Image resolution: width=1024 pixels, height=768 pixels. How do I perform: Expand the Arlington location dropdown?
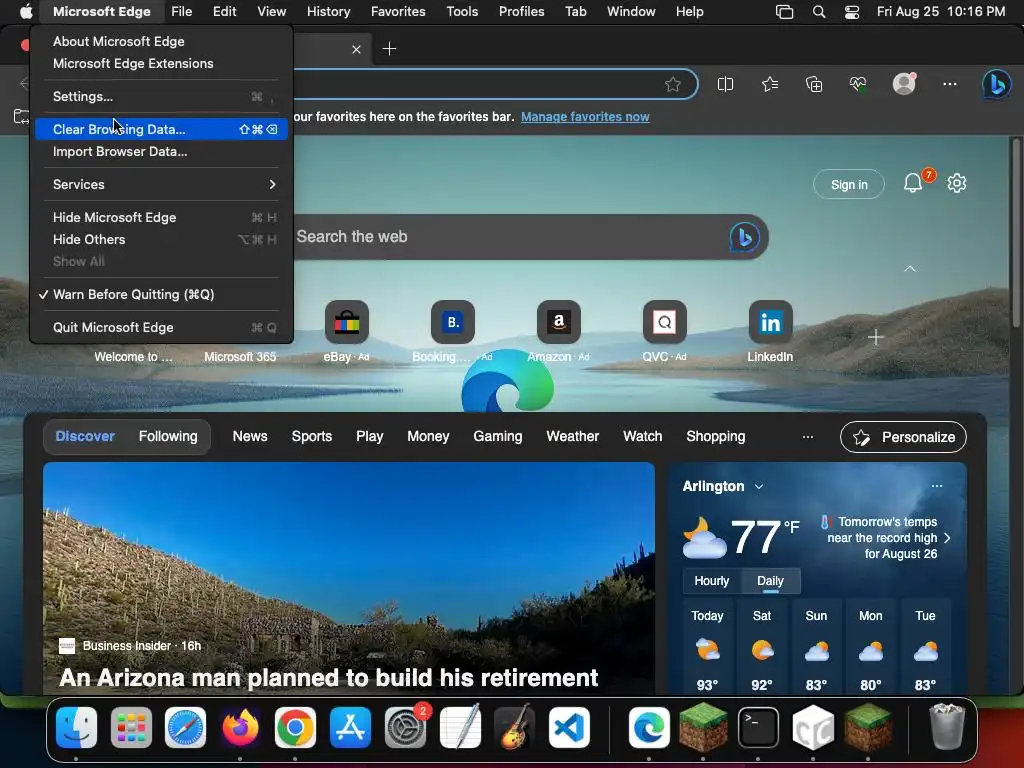point(758,487)
